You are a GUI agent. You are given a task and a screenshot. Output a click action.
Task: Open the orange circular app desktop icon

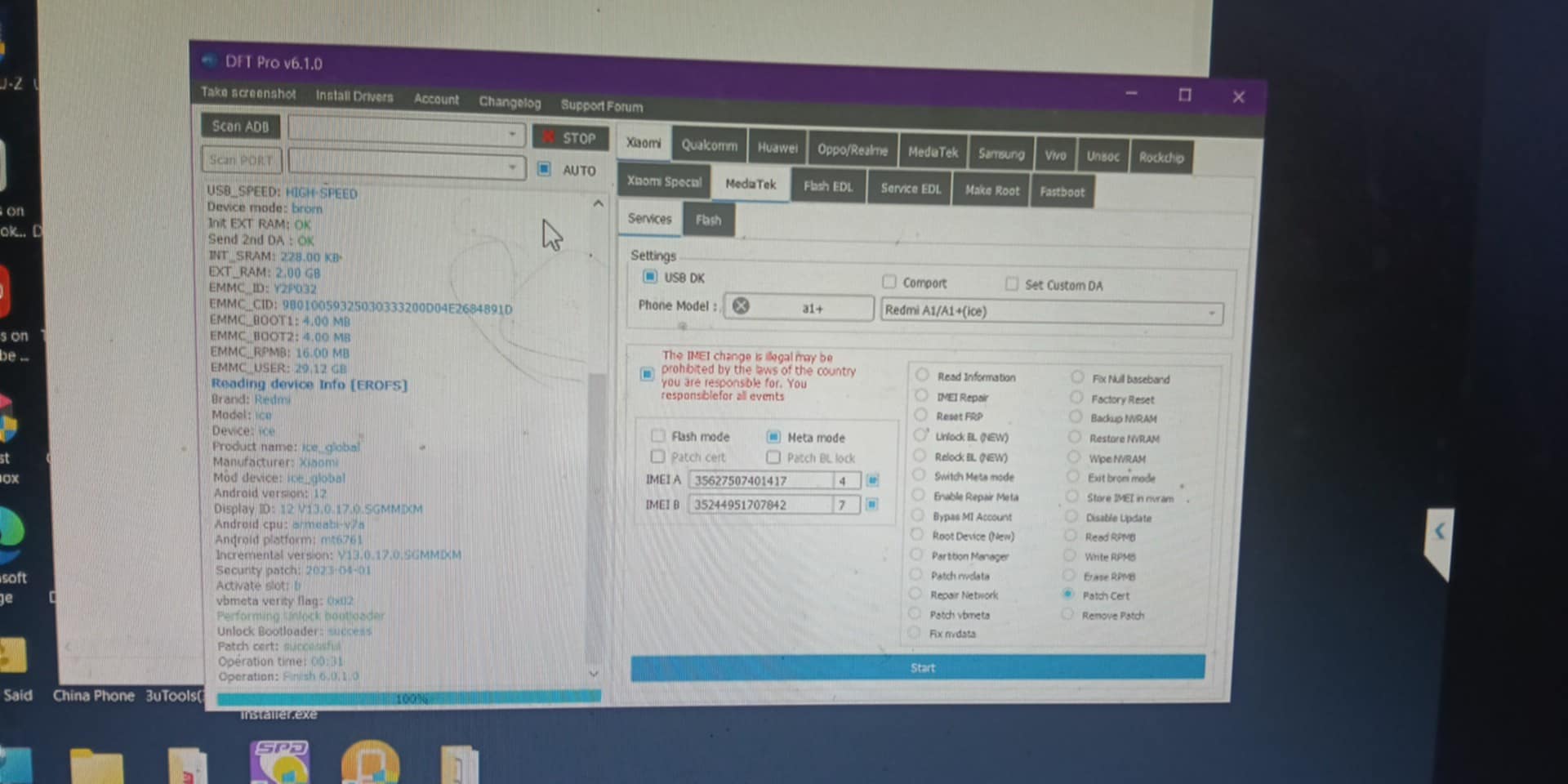pyautogui.click(x=370, y=762)
